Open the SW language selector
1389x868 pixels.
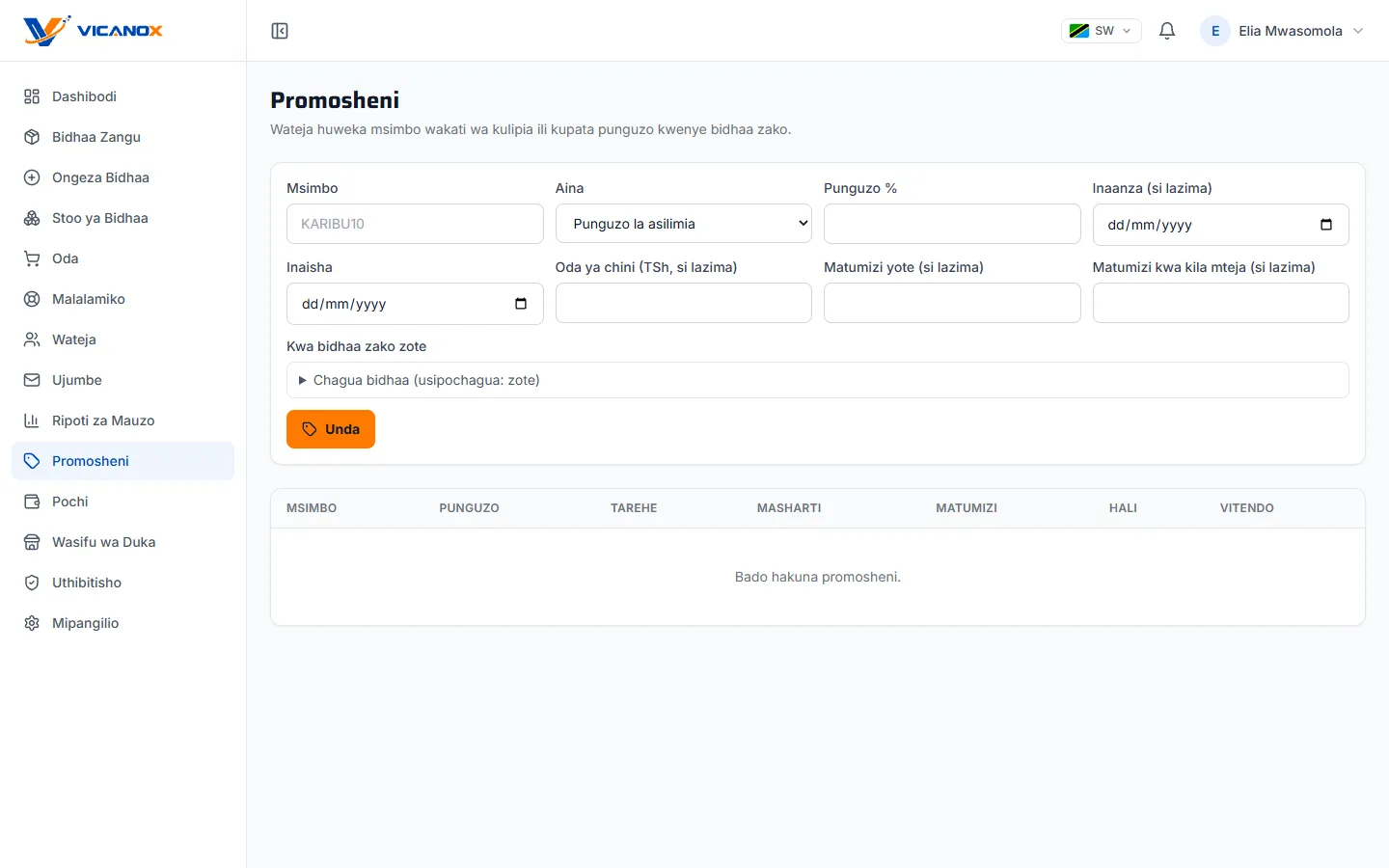click(x=1102, y=31)
